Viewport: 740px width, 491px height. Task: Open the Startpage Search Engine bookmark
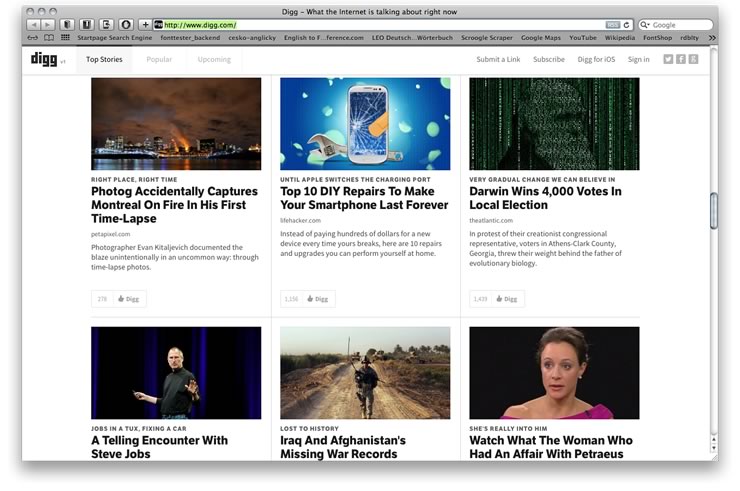115,37
